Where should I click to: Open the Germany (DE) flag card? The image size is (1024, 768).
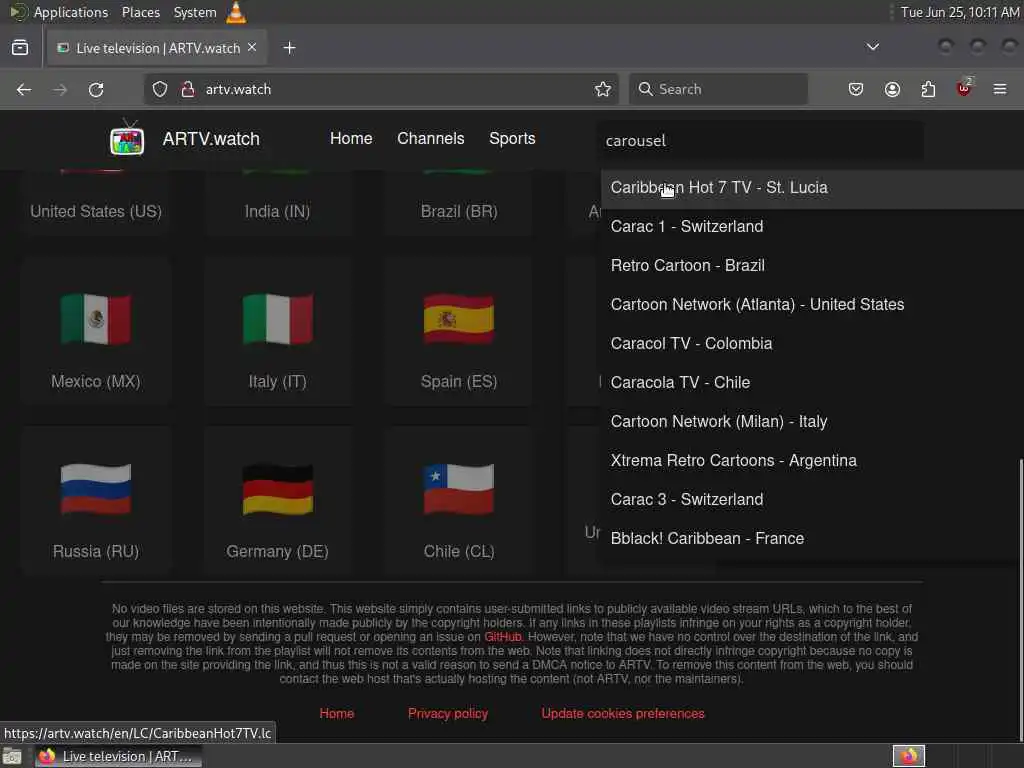point(278,502)
